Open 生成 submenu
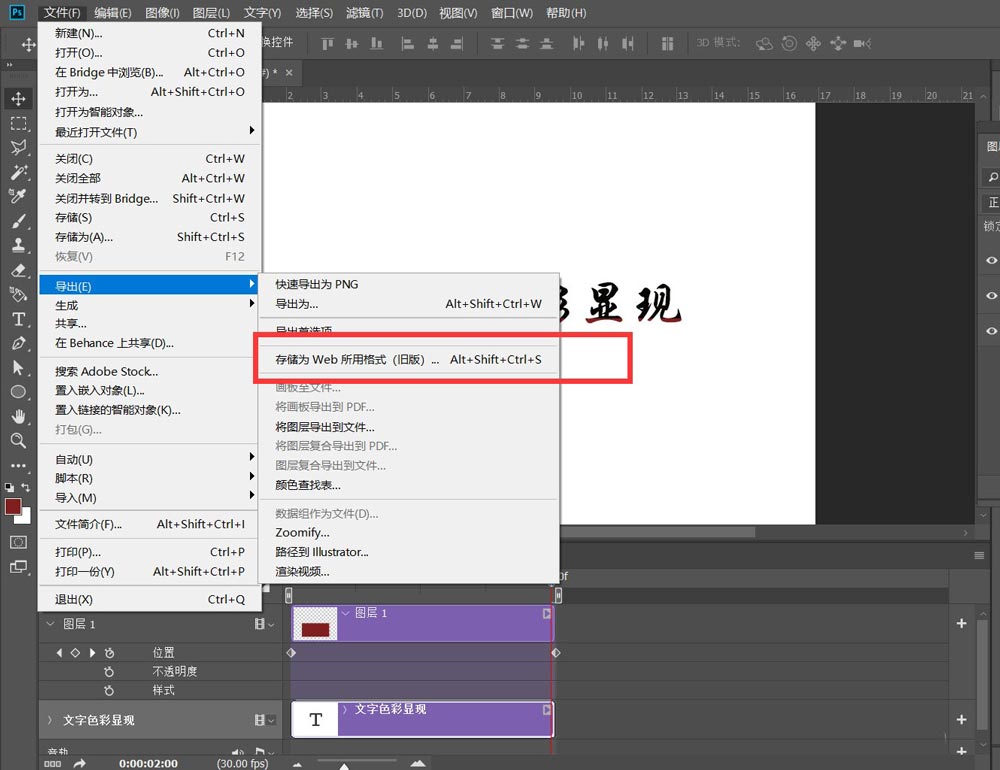Viewport: 1000px width, 770px height. pyautogui.click(x=150, y=305)
